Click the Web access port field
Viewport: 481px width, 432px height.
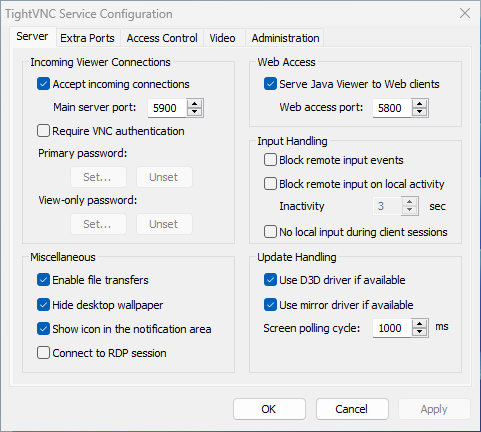[392, 108]
